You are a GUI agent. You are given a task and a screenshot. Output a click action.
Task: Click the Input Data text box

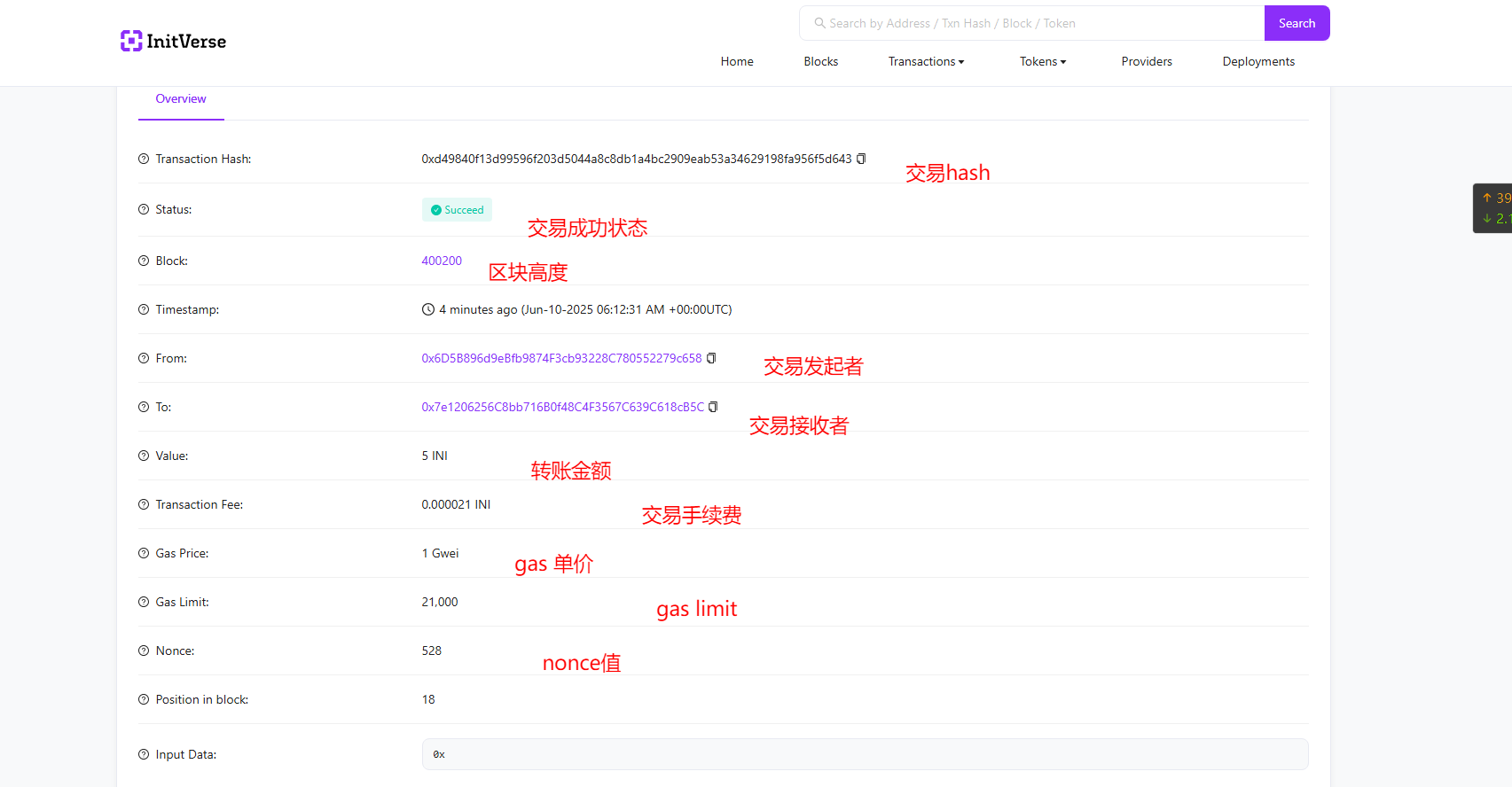pos(865,754)
